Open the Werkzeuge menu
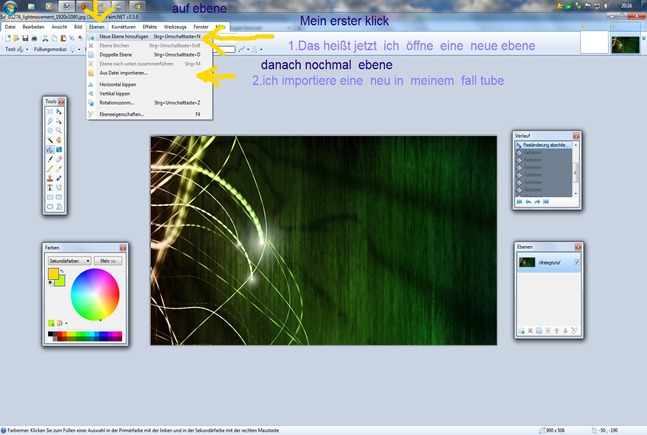 [x=175, y=27]
